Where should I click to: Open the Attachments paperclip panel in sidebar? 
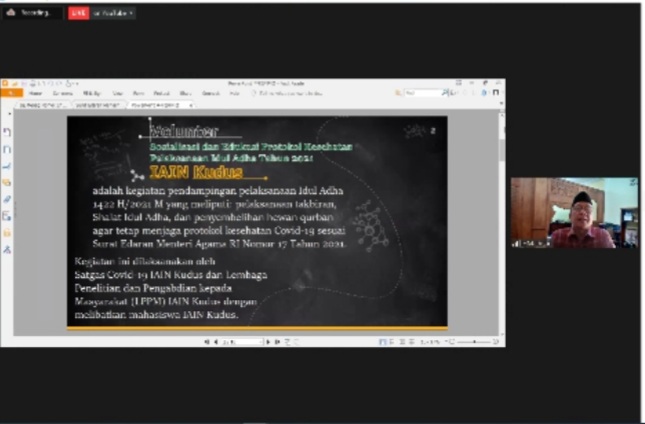[7, 199]
